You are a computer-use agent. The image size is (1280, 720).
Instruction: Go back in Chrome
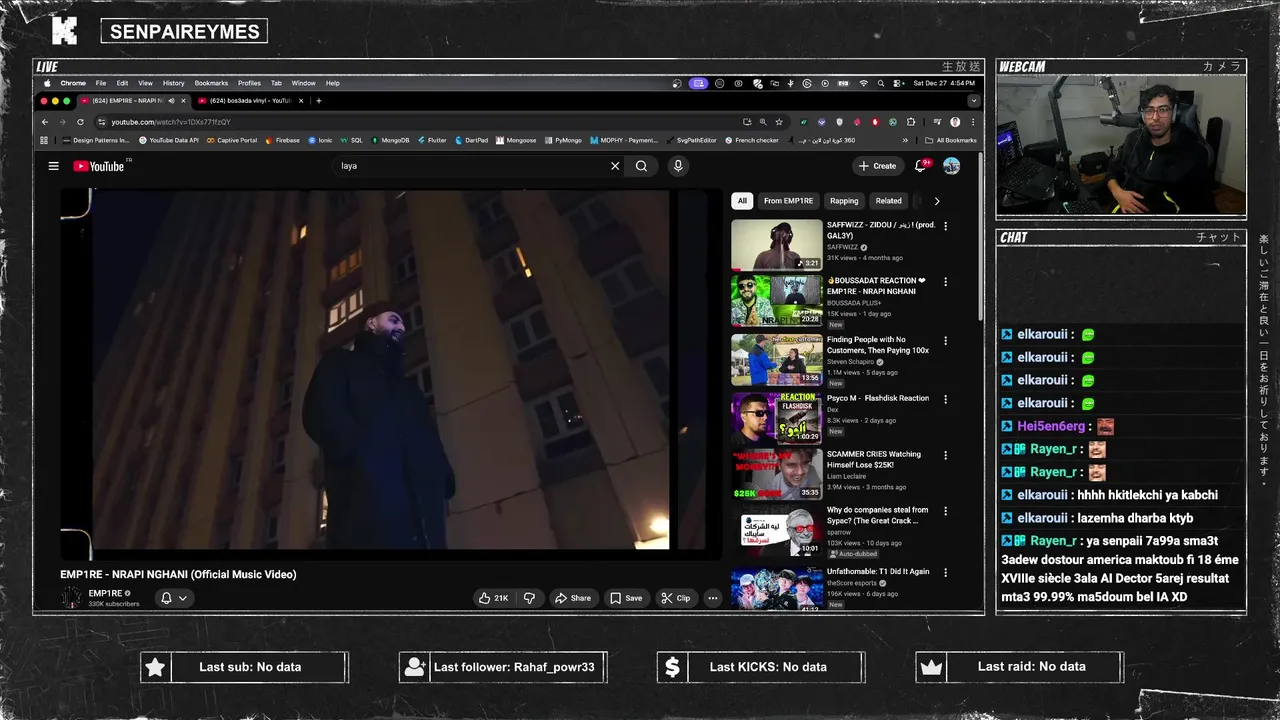44,122
